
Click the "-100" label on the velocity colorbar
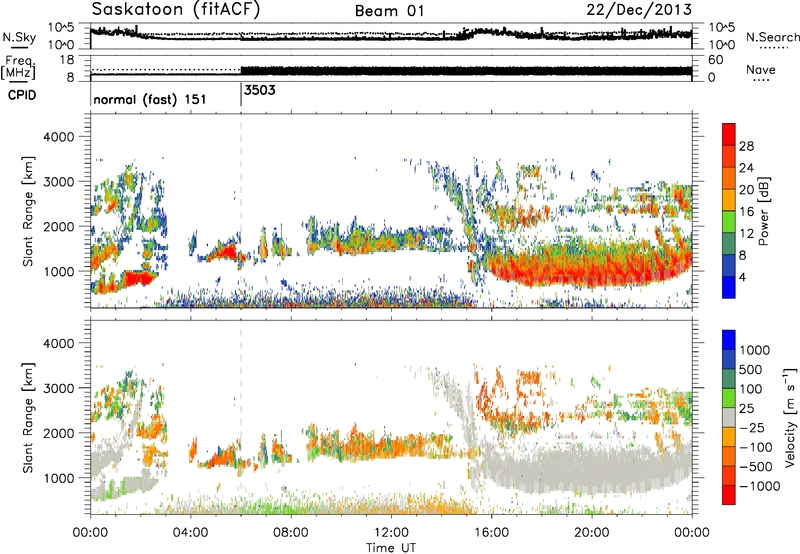coord(756,447)
